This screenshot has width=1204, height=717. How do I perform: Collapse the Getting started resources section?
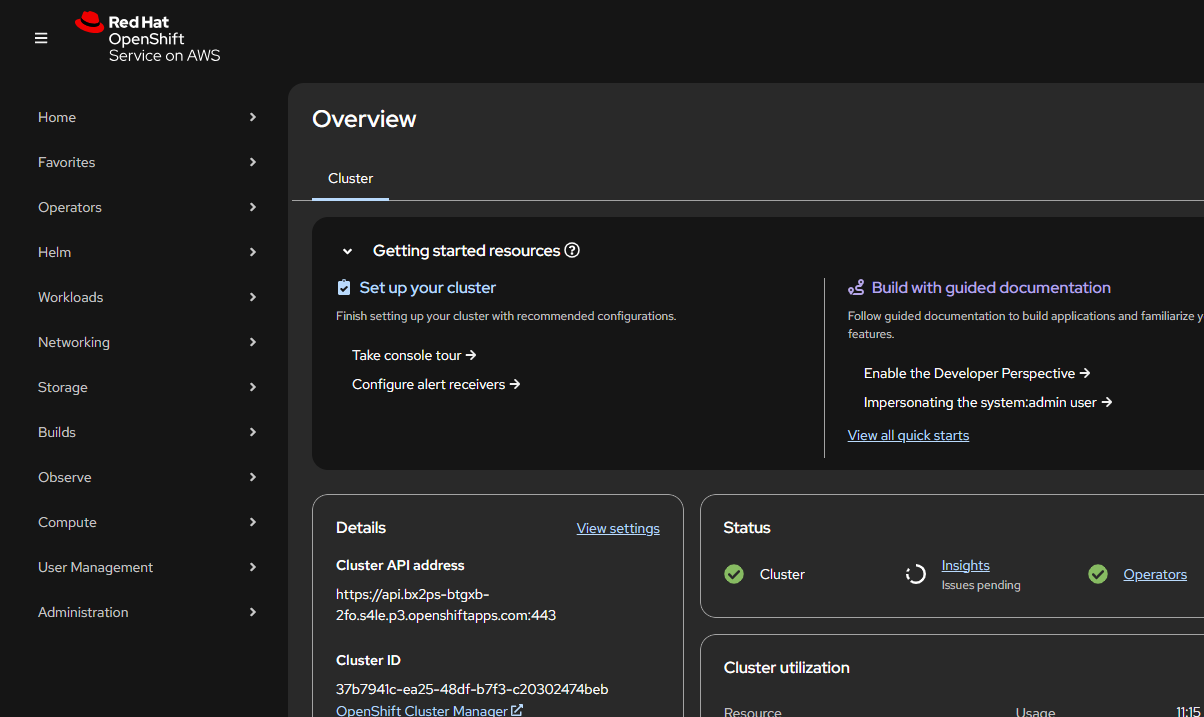tap(348, 251)
